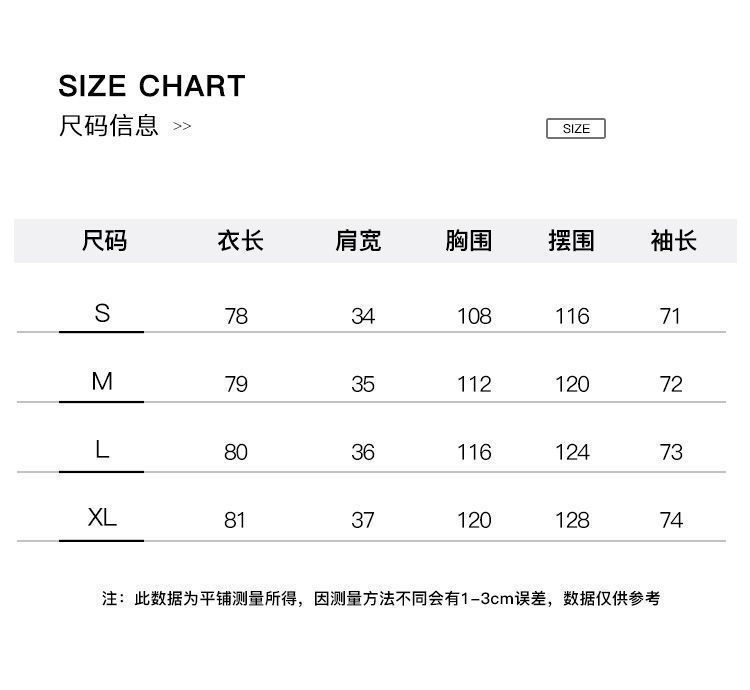Select the 摆围 column header

click(571, 241)
